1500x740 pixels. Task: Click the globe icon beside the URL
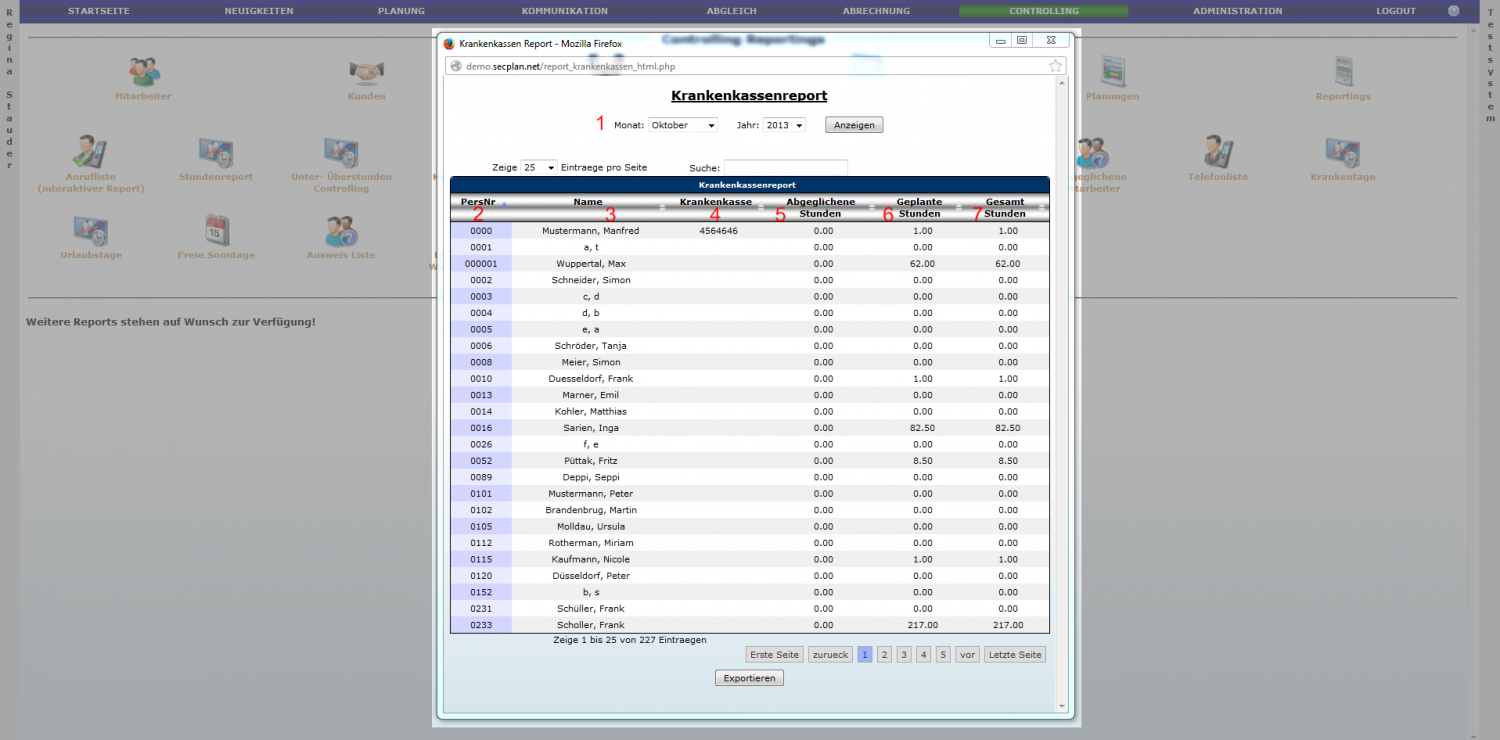tap(456, 66)
